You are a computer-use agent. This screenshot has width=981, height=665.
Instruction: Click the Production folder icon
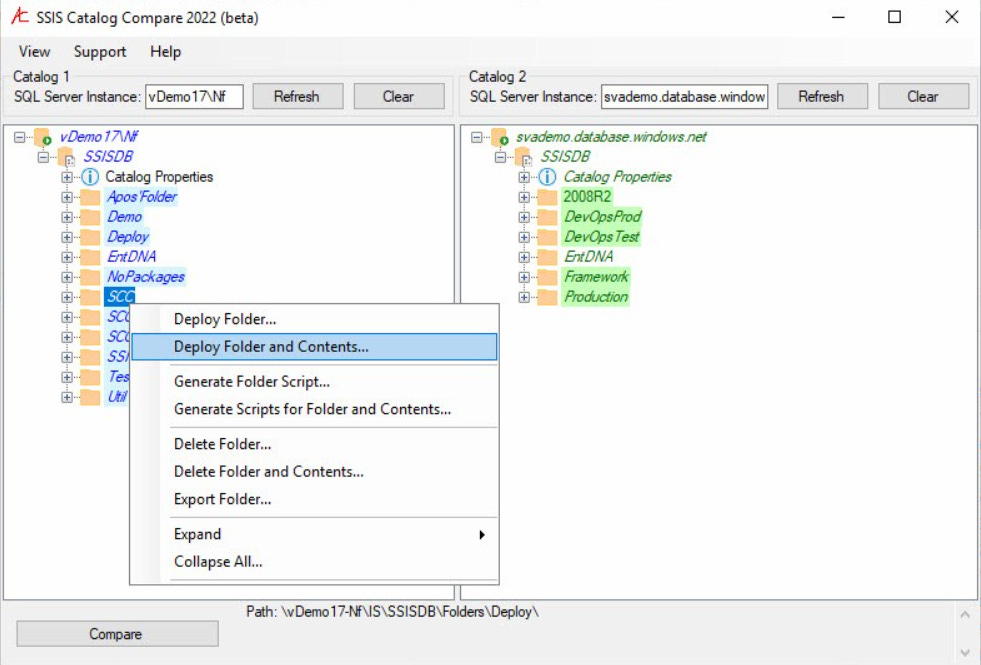(x=547, y=297)
